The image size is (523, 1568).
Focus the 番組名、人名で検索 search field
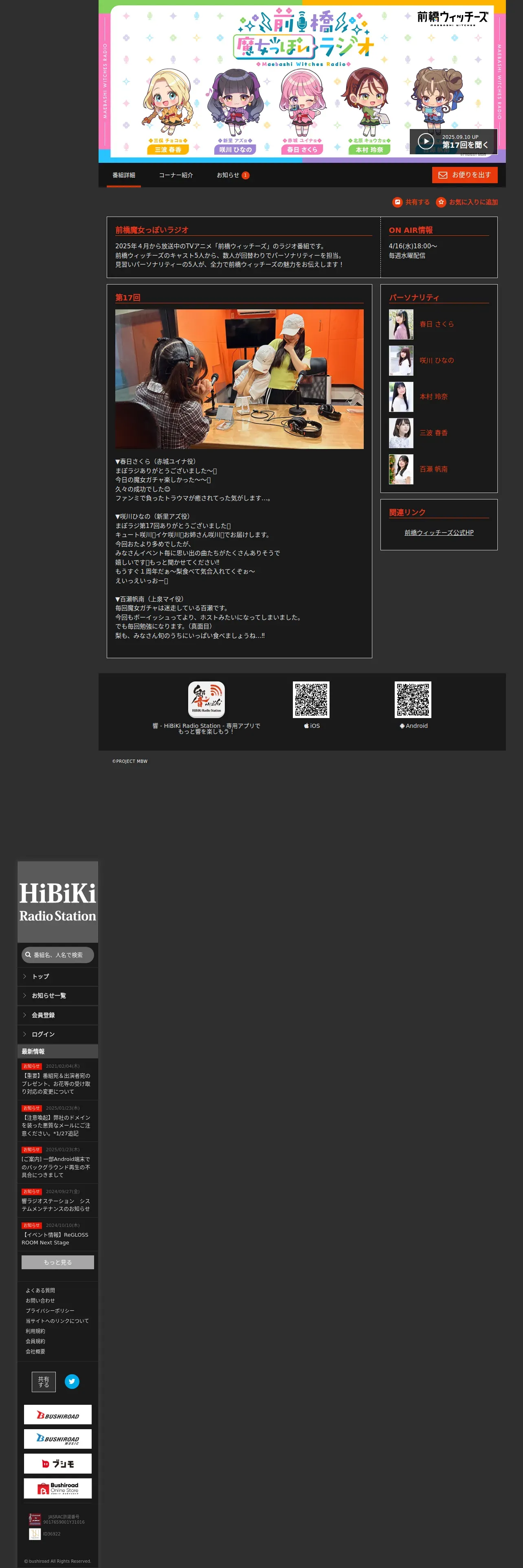click(58, 955)
